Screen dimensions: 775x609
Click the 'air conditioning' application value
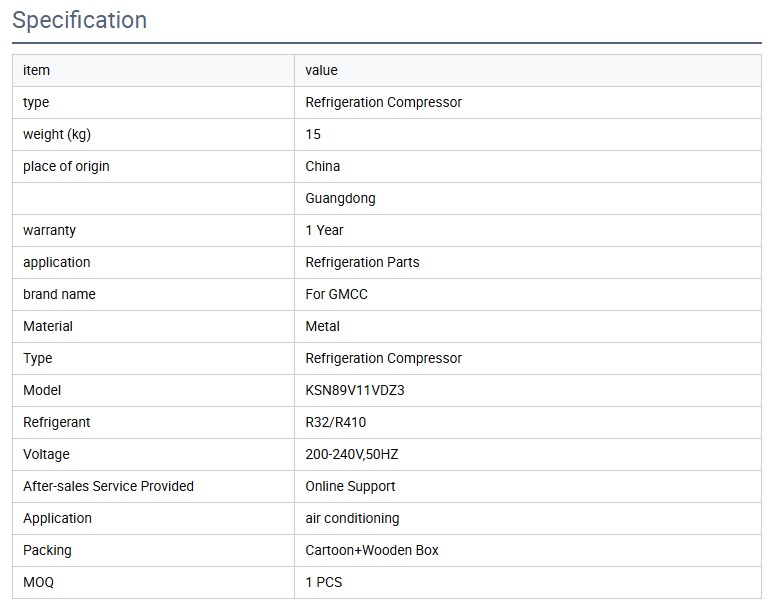pos(352,518)
